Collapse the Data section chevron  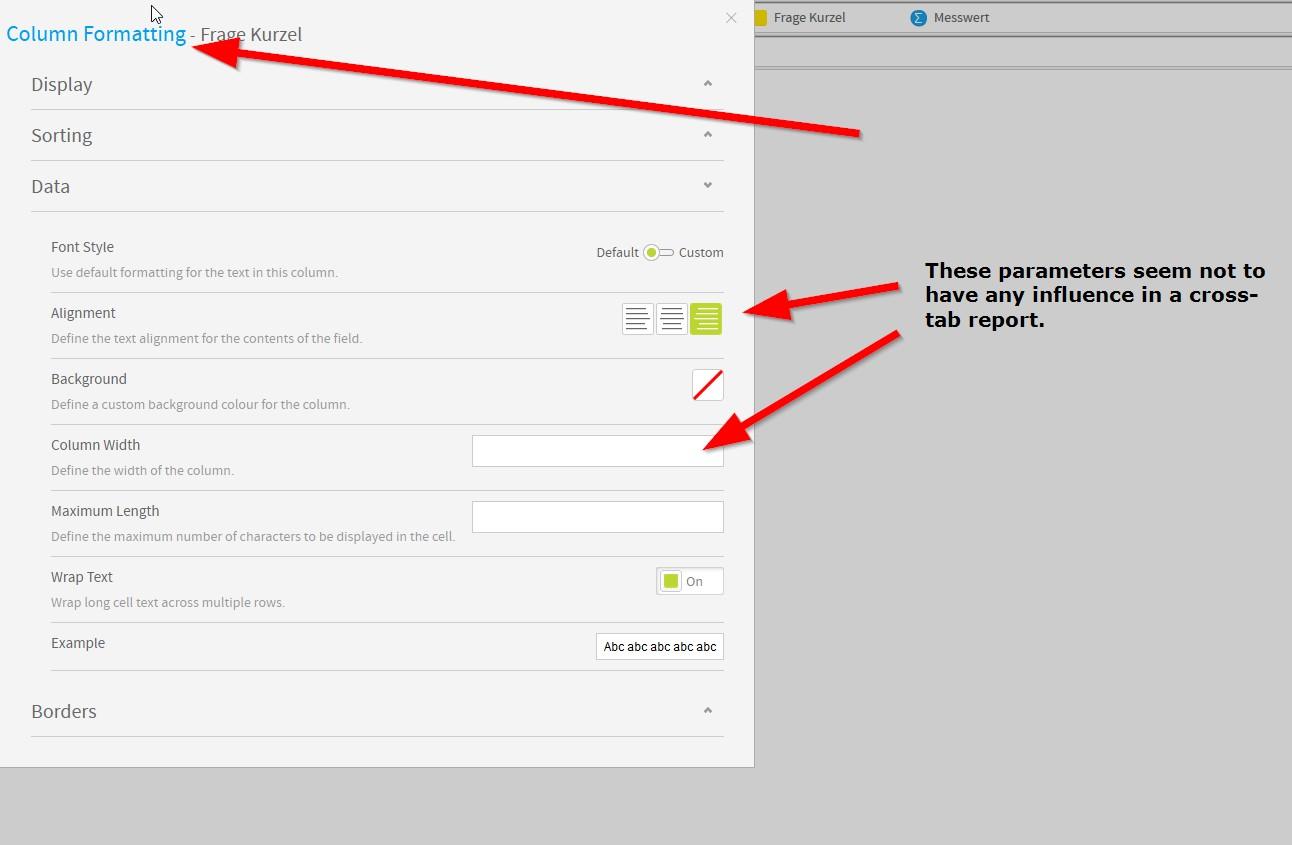[x=708, y=186]
